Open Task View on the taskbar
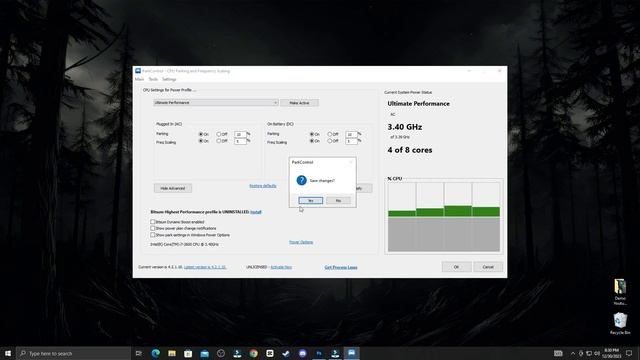Image resolution: width=640 pixels, height=360 pixels. pos(139,353)
